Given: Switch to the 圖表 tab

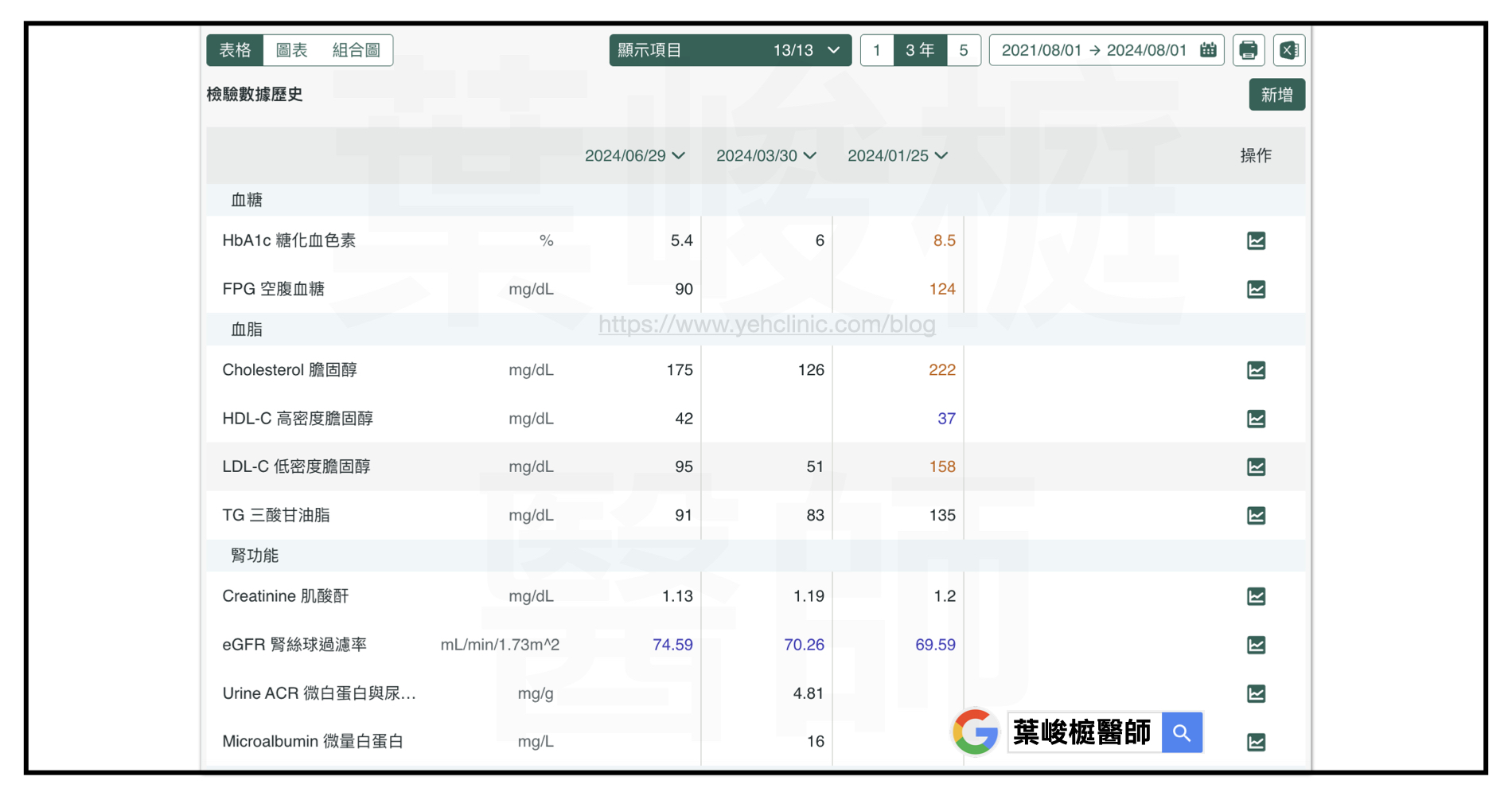Looking at the screenshot, I should pos(291,50).
